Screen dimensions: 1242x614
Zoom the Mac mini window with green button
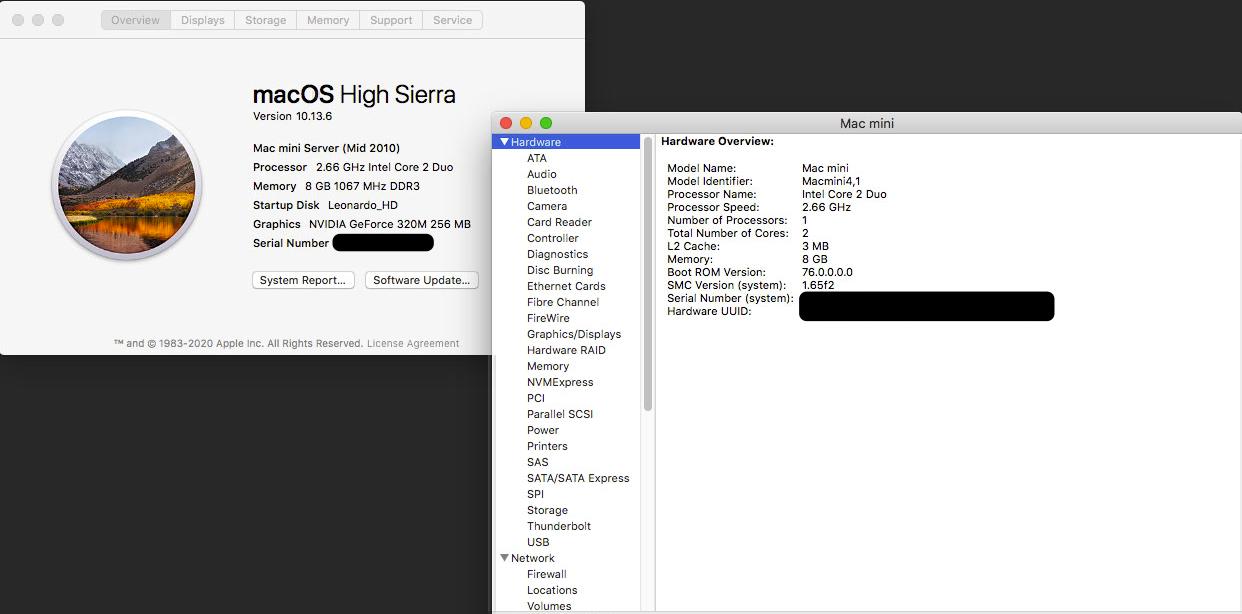(546, 123)
